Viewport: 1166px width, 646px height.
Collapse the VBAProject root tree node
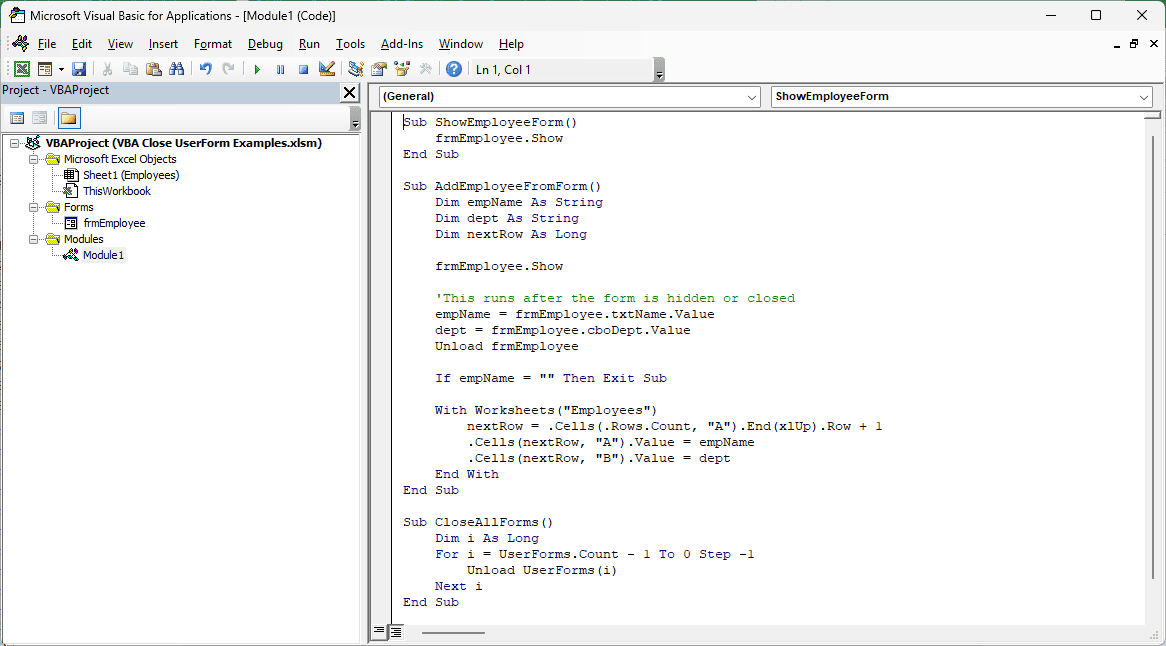click(14, 143)
